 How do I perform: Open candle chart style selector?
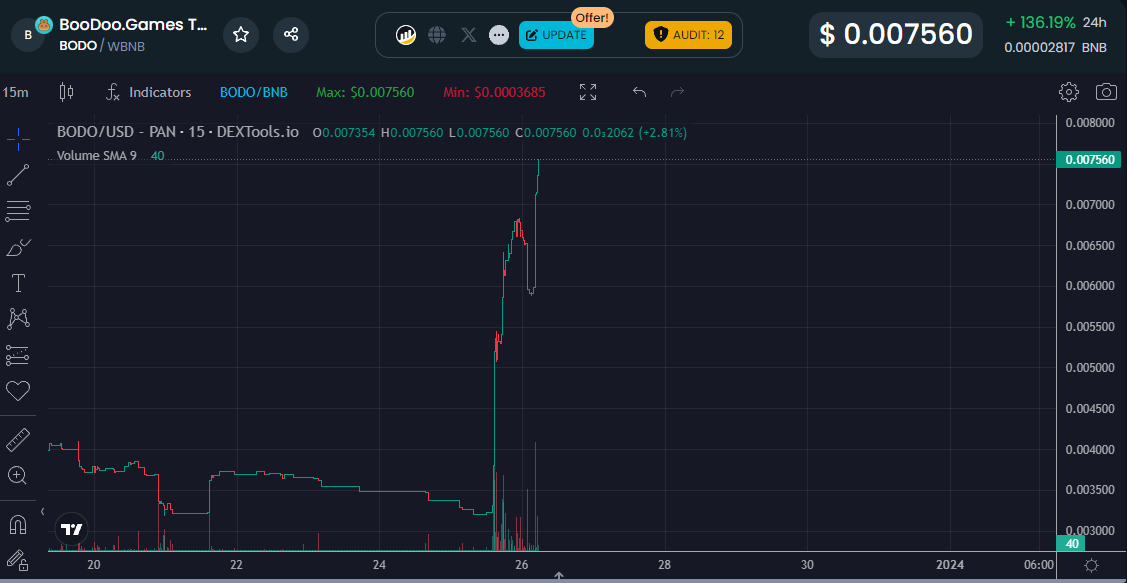66,92
